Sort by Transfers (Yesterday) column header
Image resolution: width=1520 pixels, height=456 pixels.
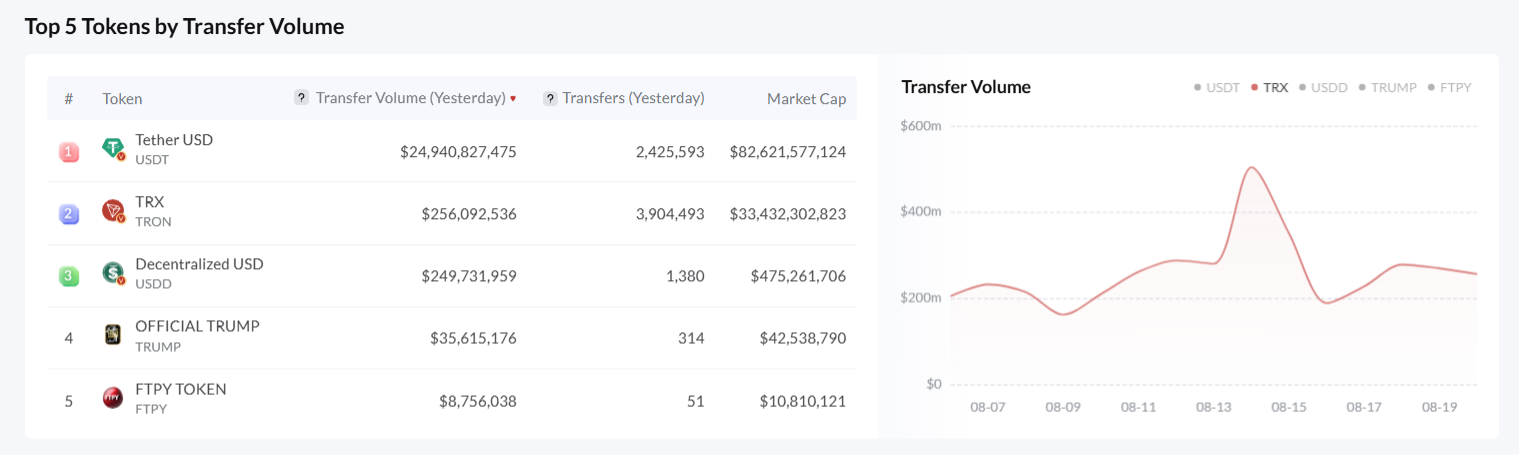[633, 98]
